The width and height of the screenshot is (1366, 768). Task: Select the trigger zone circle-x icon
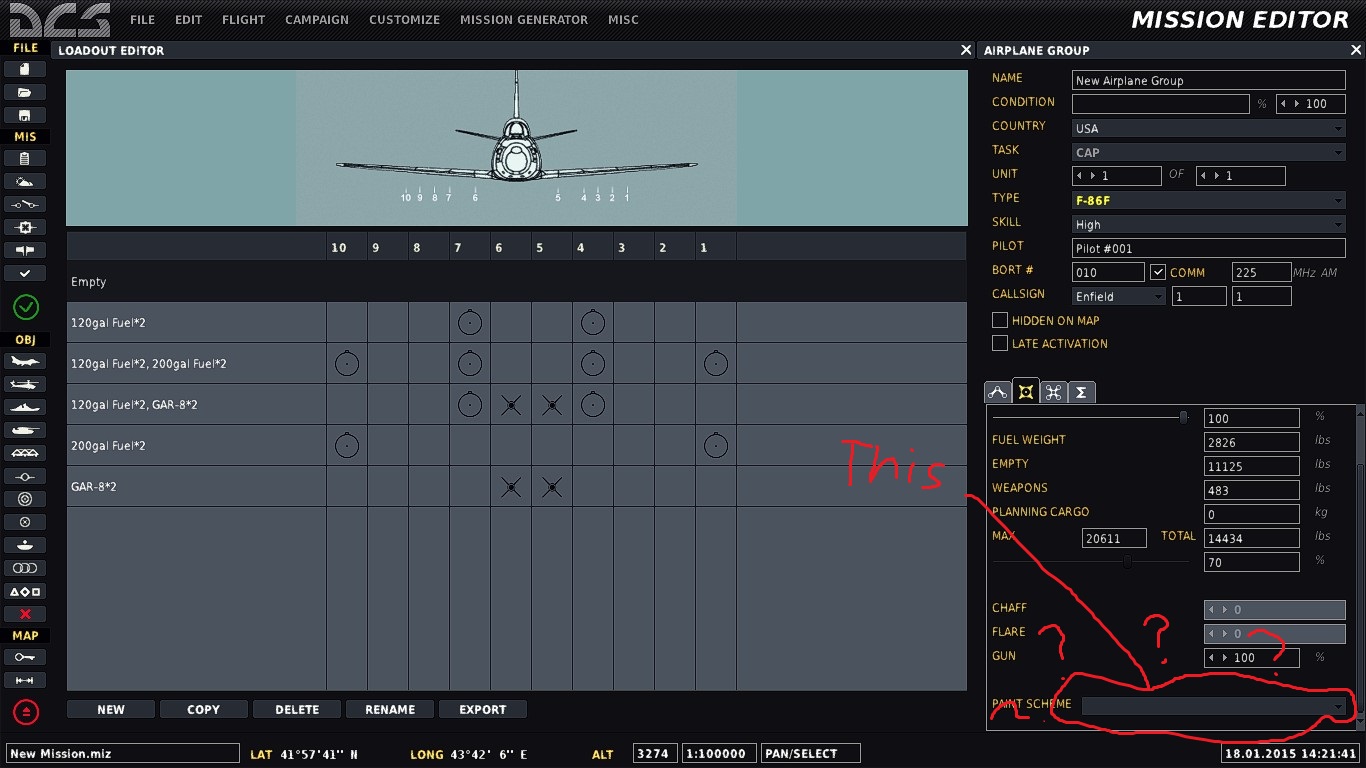pyautogui.click(x=25, y=522)
